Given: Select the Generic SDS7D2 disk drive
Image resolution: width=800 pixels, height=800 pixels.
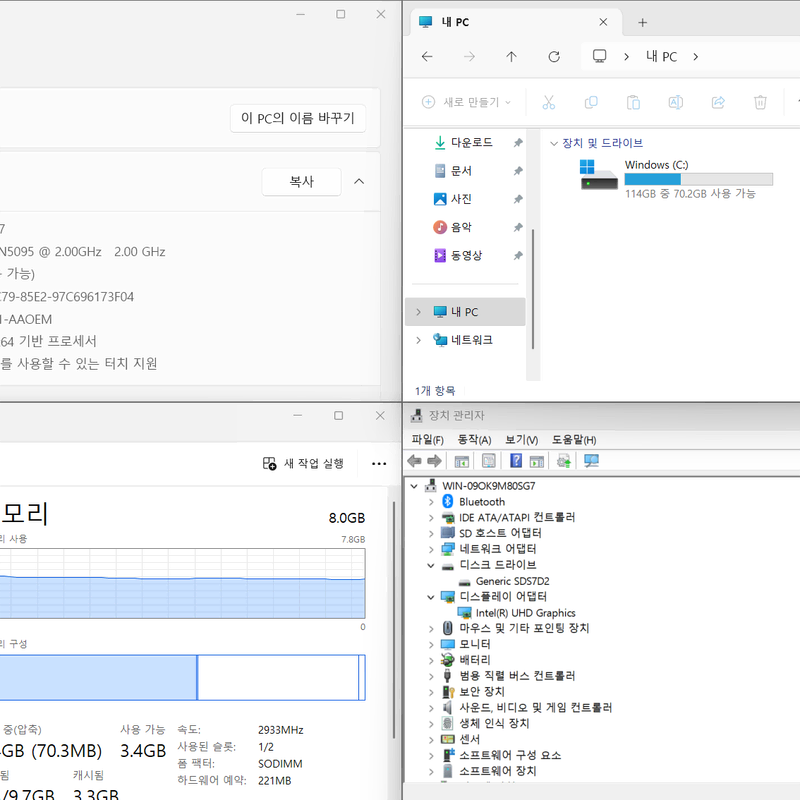Looking at the screenshot, I should (512, 581).
